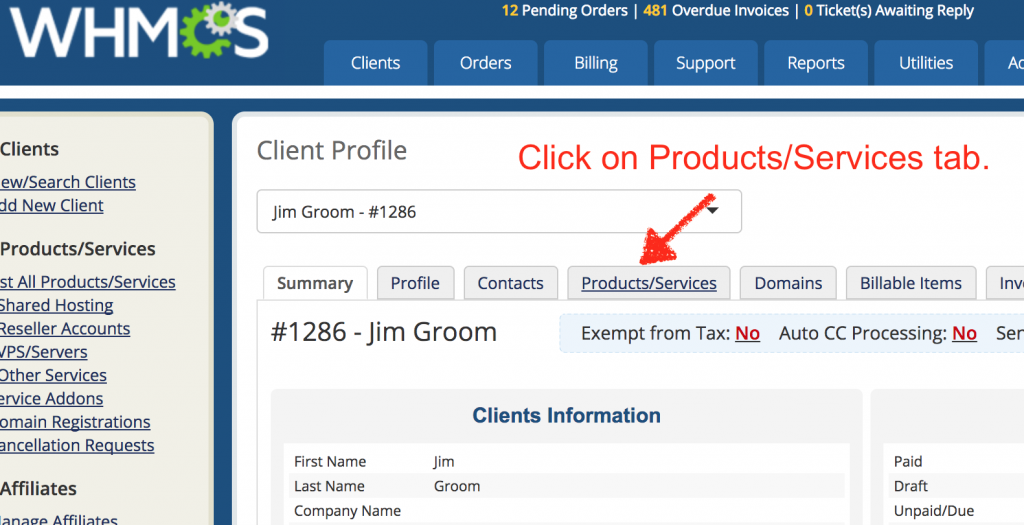
Task: Open View/Search Clients sidebar link
Action: pos(67,182)
